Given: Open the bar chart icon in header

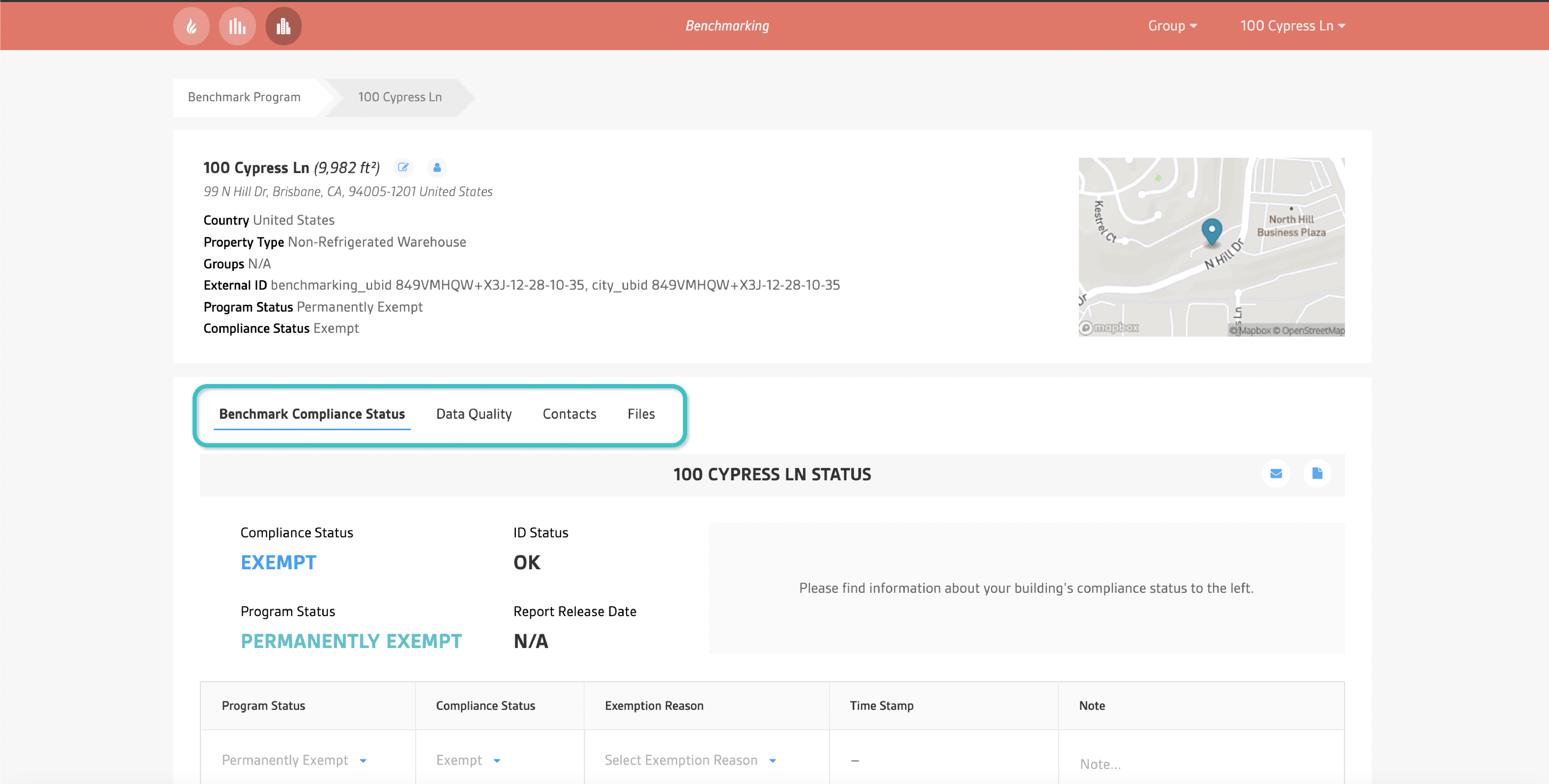Looking at the screenshot, I should 237,26.
